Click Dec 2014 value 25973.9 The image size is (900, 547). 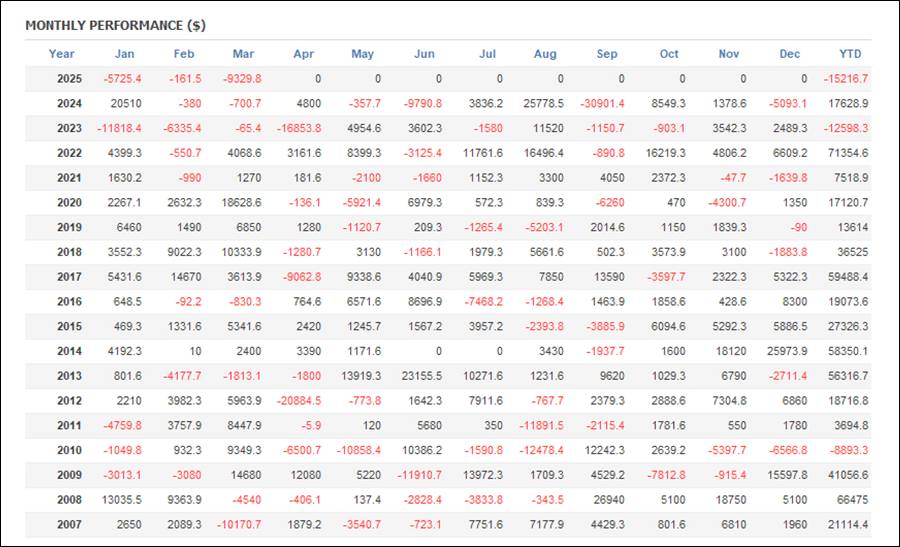point(787,351)
